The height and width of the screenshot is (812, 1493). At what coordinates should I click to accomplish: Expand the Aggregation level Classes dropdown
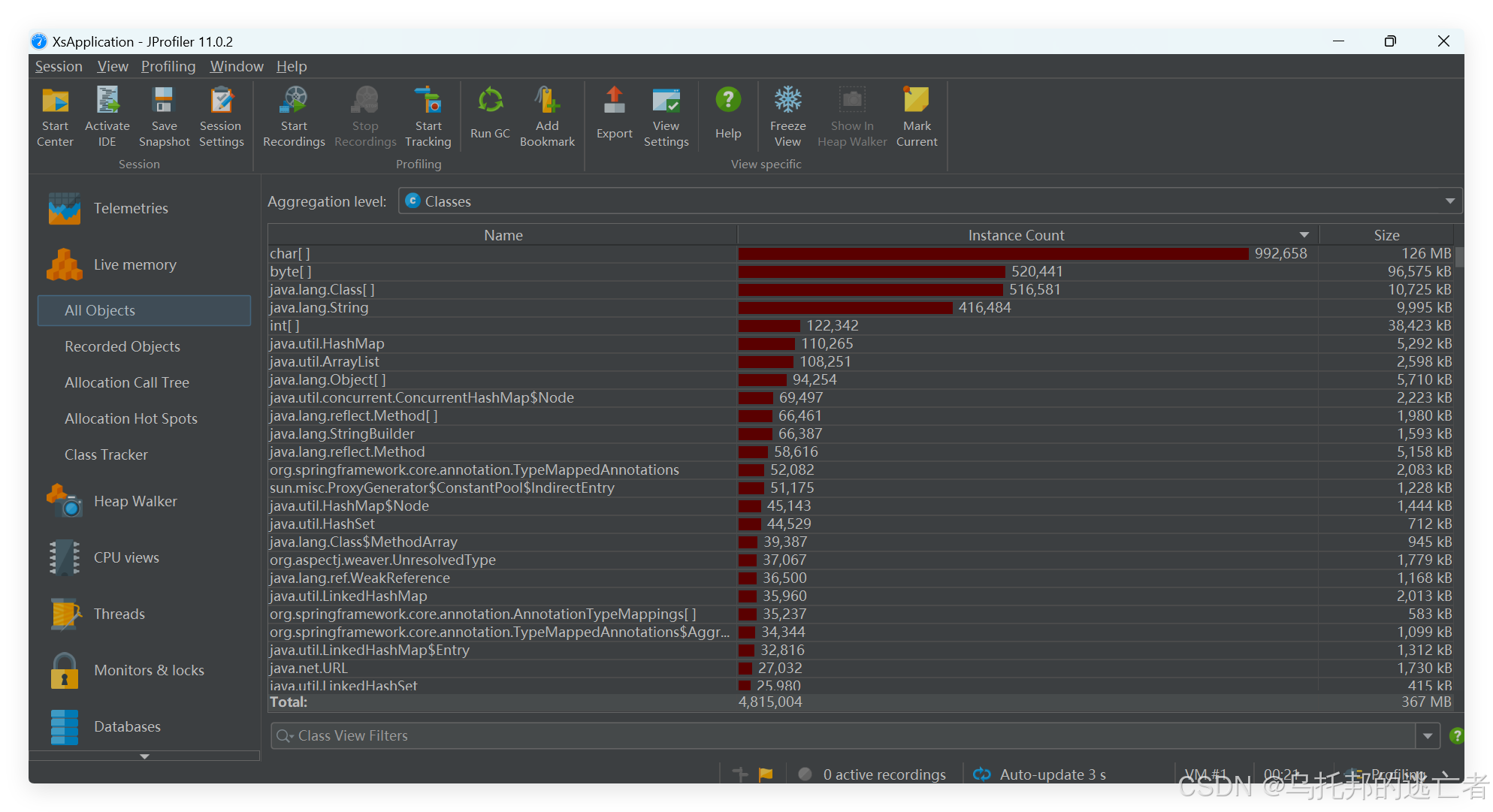coord(1449,201)
